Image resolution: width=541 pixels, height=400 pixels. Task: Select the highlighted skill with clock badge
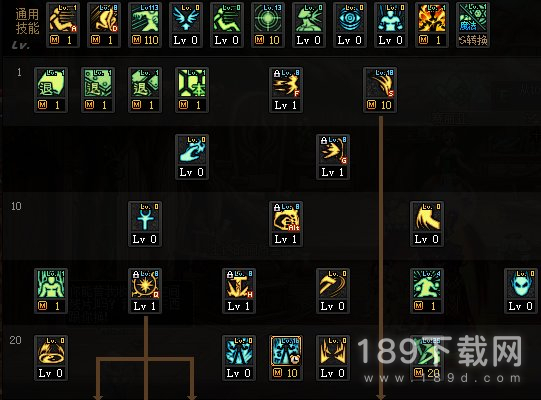(286, 358)
